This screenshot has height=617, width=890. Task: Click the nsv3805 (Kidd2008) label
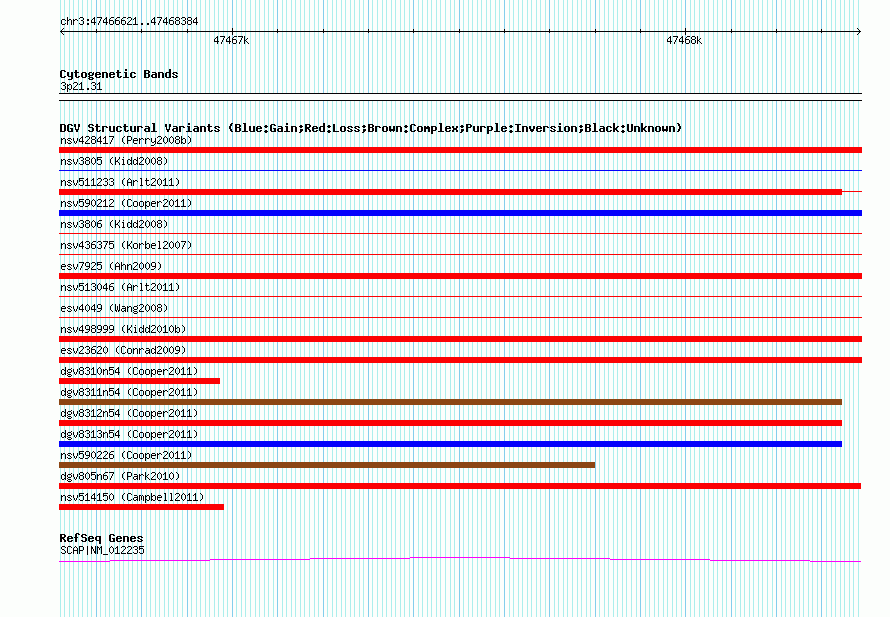coord(114,161)
